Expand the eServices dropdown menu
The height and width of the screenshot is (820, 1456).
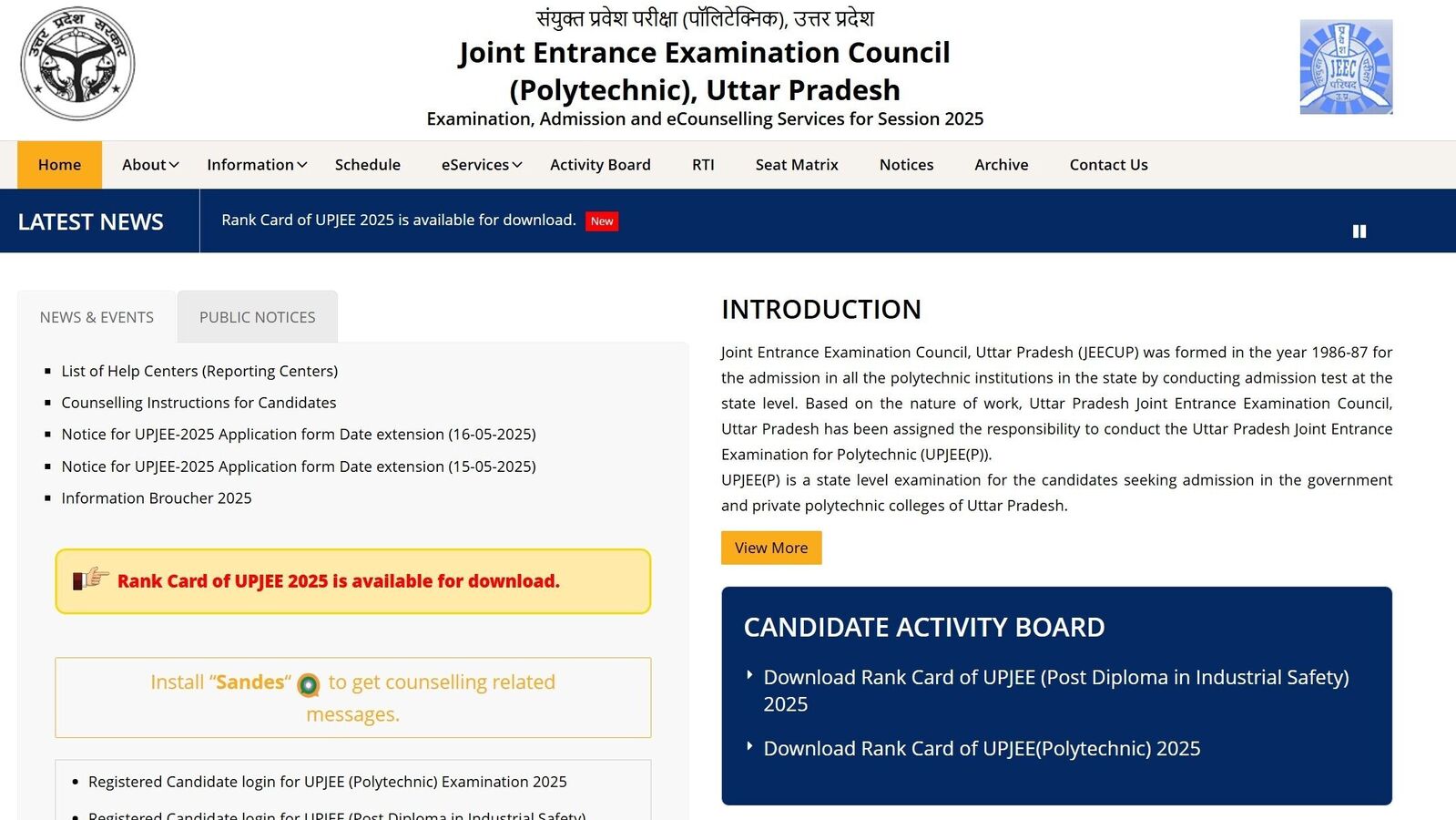point(481,165)
